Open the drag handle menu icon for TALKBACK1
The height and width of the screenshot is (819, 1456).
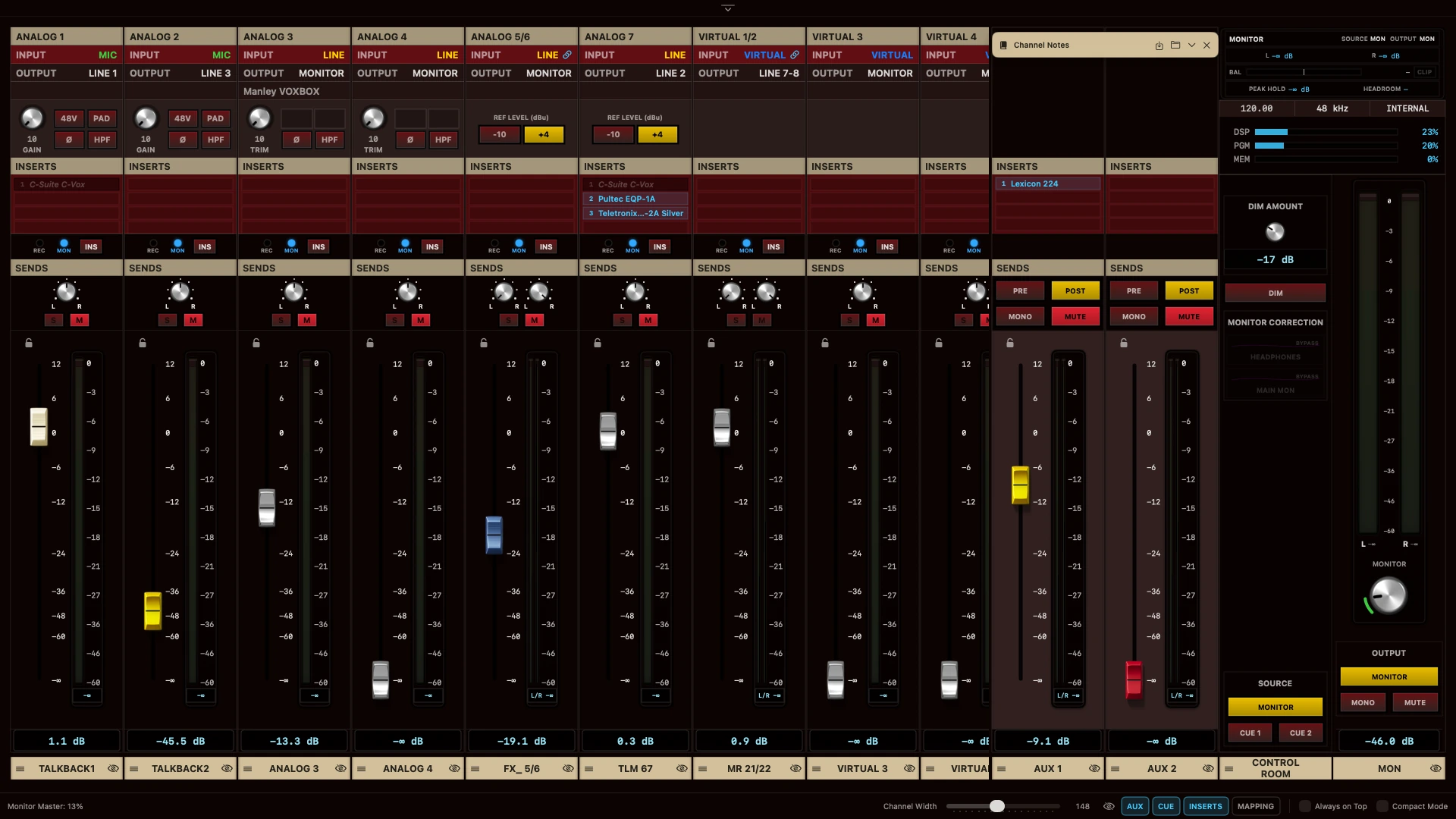(x=20, y=768)
